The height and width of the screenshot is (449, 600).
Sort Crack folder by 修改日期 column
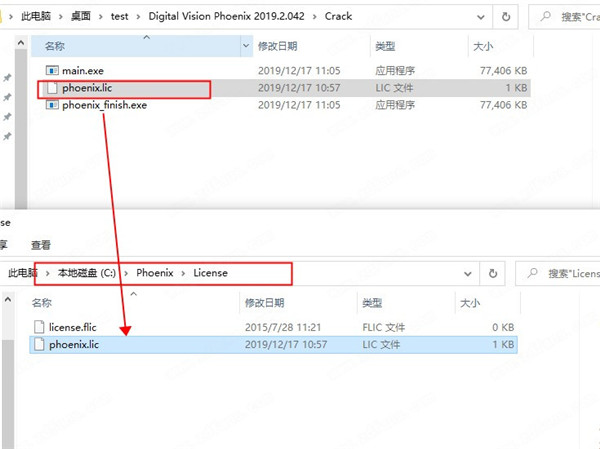277,46
